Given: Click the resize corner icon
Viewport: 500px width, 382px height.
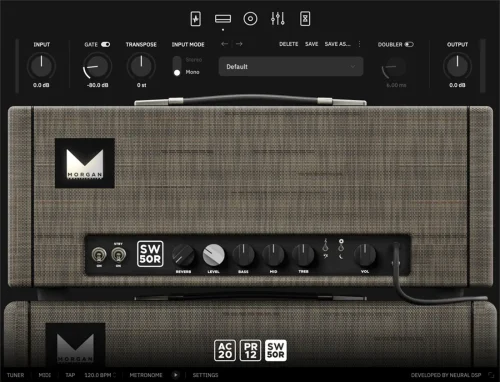Looking at the screenshot, I should click(491, 375).
